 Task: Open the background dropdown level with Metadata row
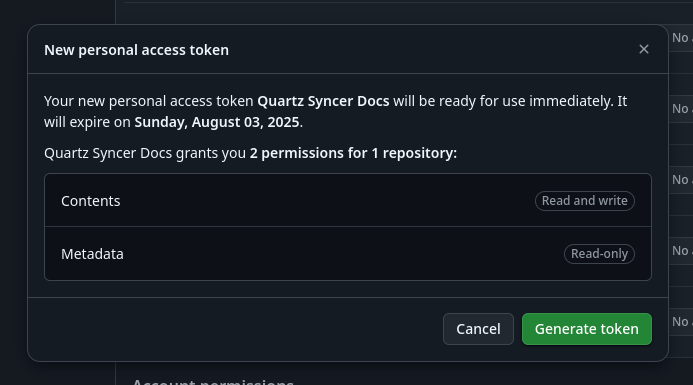[681, 251]
